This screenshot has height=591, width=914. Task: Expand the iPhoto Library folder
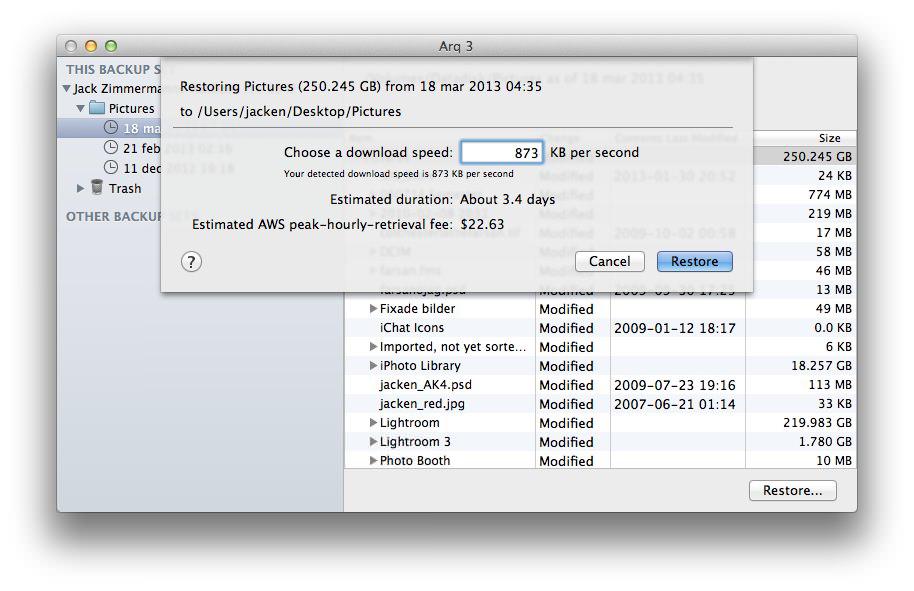coord(373,365)
